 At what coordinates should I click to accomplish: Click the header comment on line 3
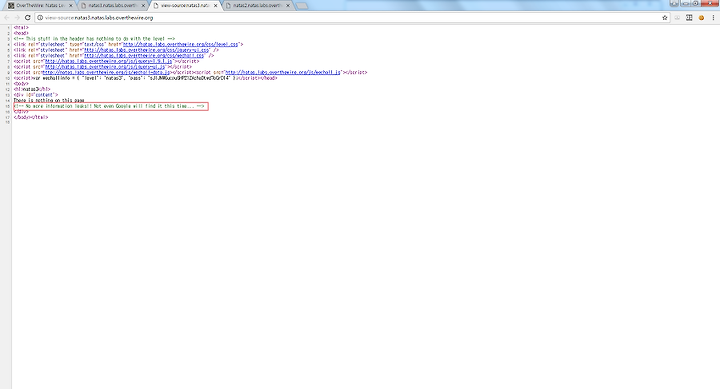[x=94, y=39]
